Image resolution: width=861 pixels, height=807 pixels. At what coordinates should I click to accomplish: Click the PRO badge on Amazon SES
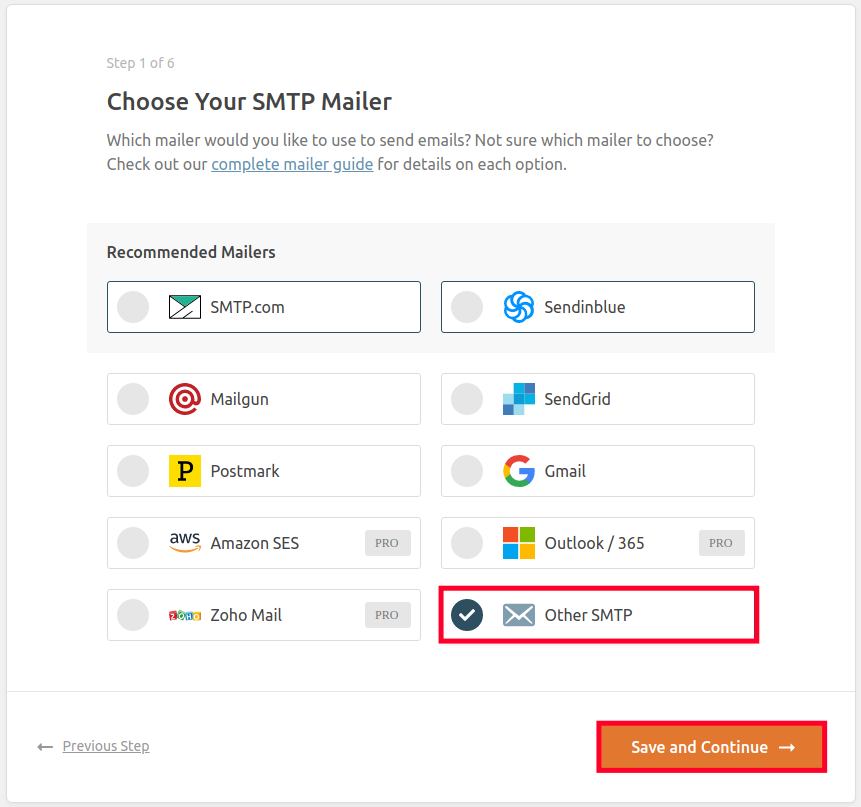(x=387, y=543)
